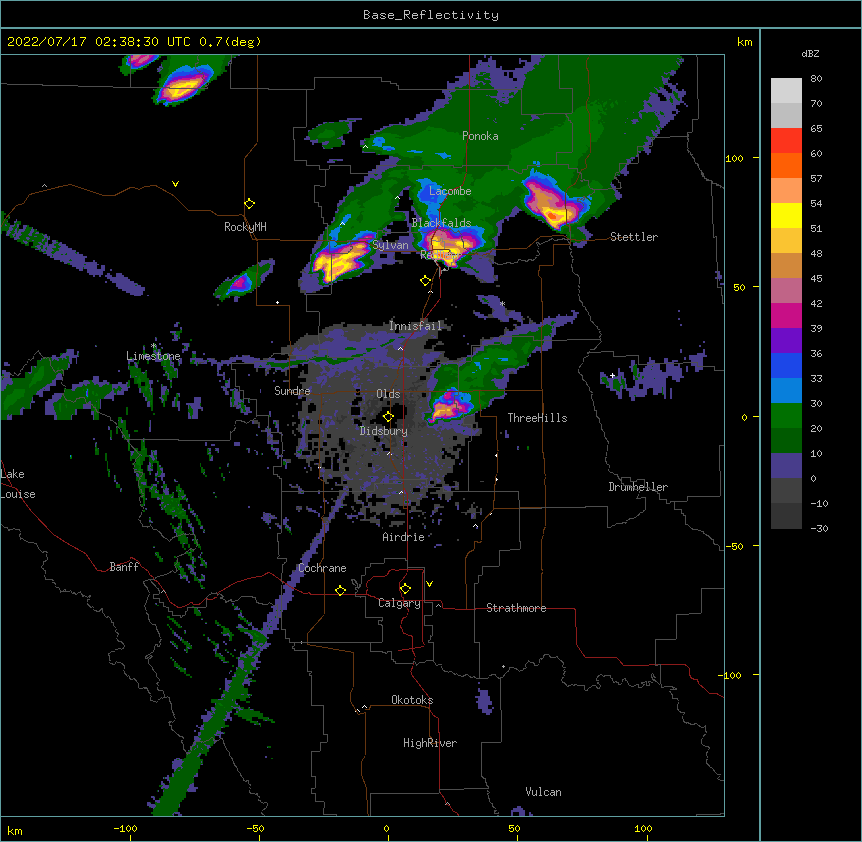Image resolution: width=862 pixels, height=842 pixels.
Task: Click the Calgary map label
Action: click(x=399, y=603)
